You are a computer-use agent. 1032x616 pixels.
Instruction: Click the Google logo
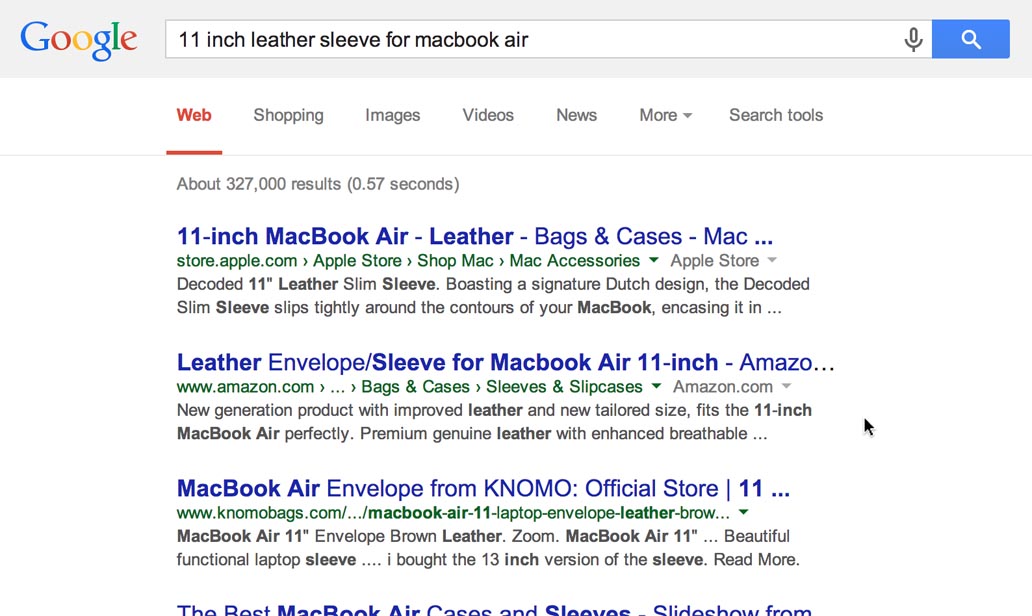coord(78,39)
